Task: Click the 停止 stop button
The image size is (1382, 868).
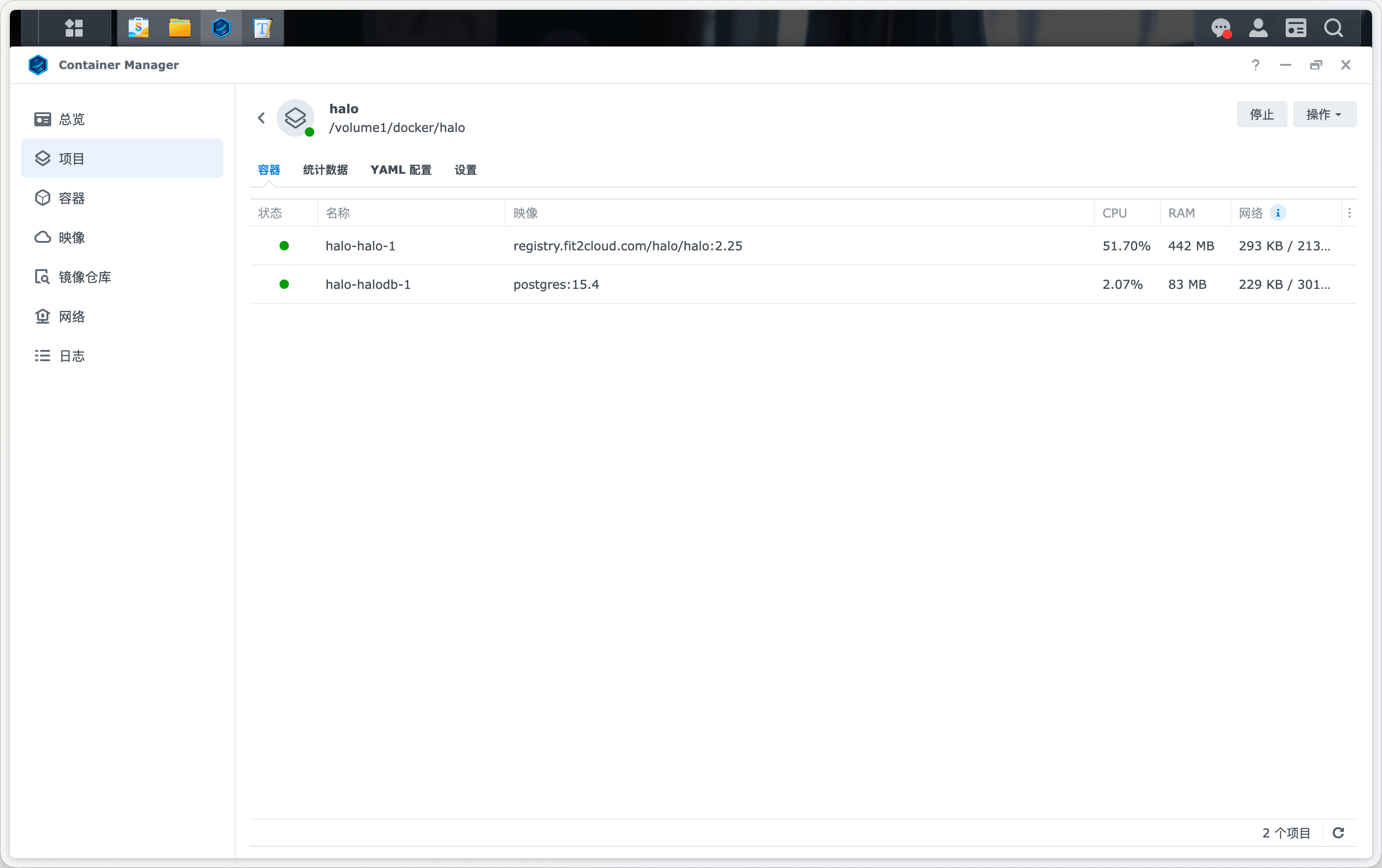Action: 1261,114
